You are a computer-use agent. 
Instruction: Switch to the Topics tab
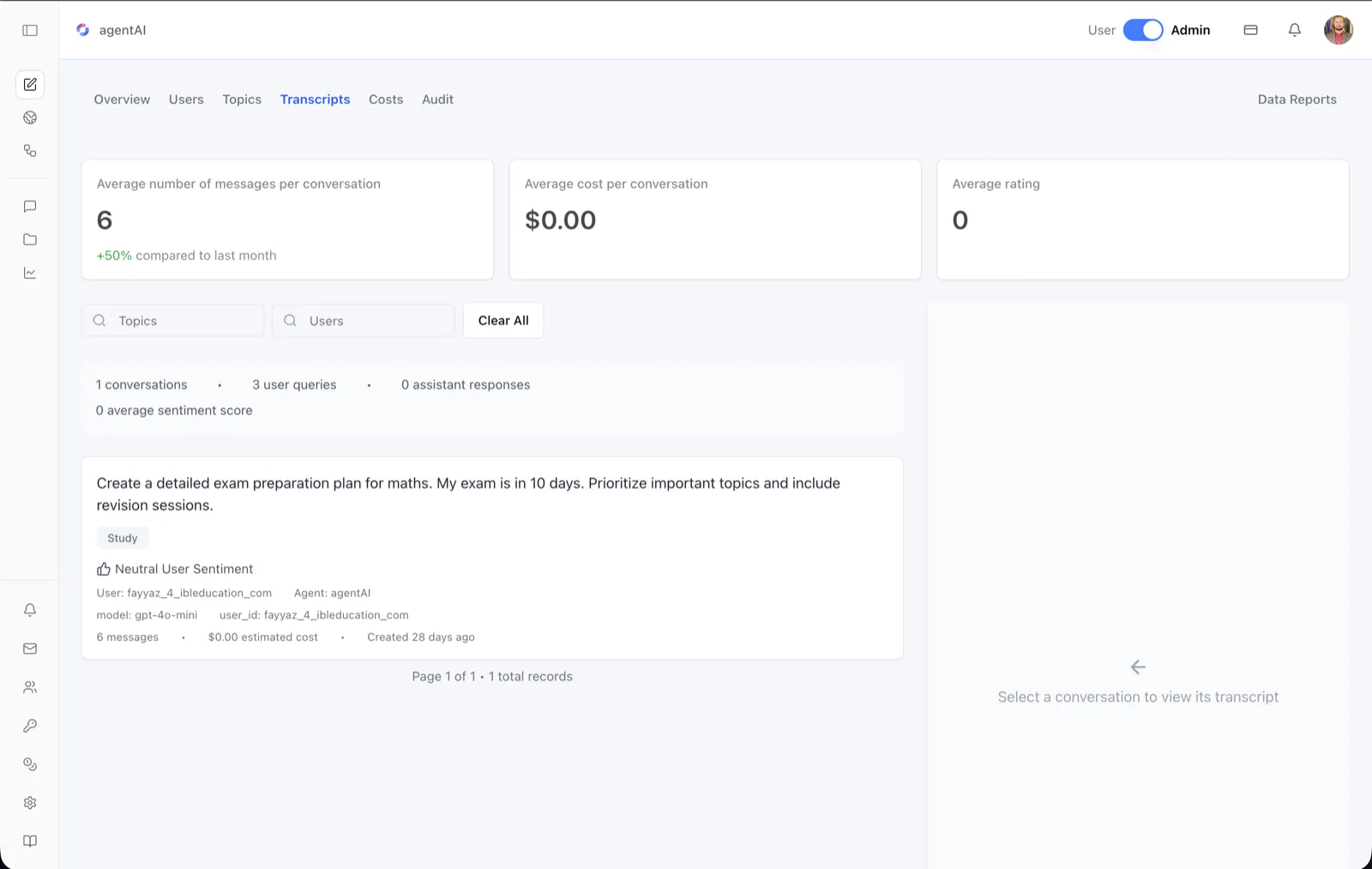[x=242, y=100]
